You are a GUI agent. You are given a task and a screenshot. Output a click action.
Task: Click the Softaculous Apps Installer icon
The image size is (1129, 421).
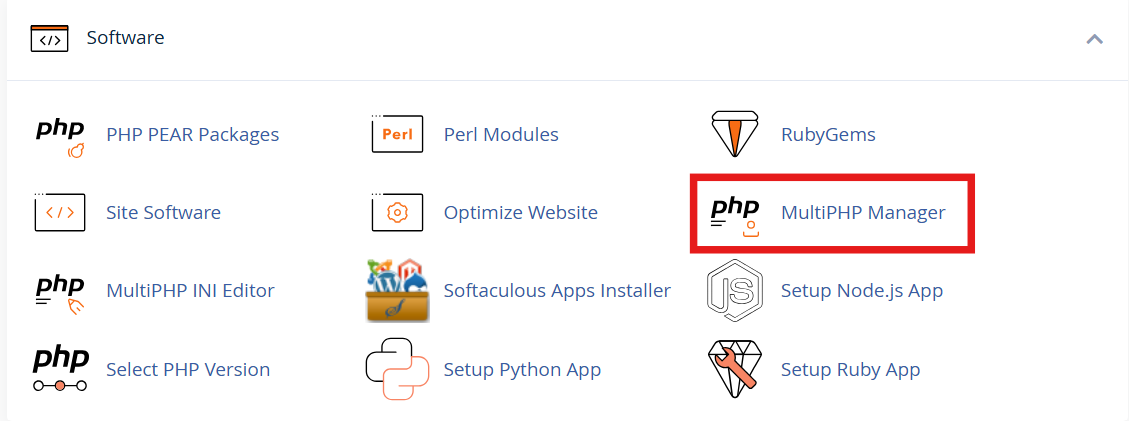pos(397,291)
